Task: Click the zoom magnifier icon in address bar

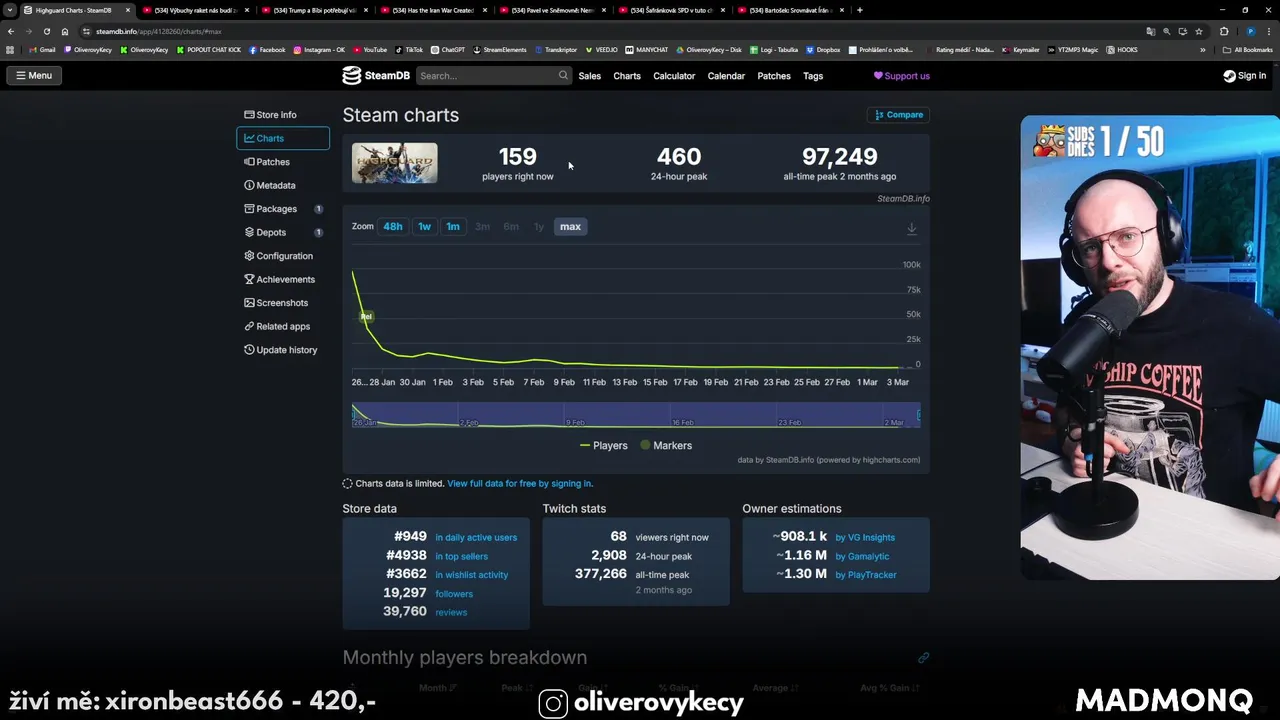Action: [1166, 31]
